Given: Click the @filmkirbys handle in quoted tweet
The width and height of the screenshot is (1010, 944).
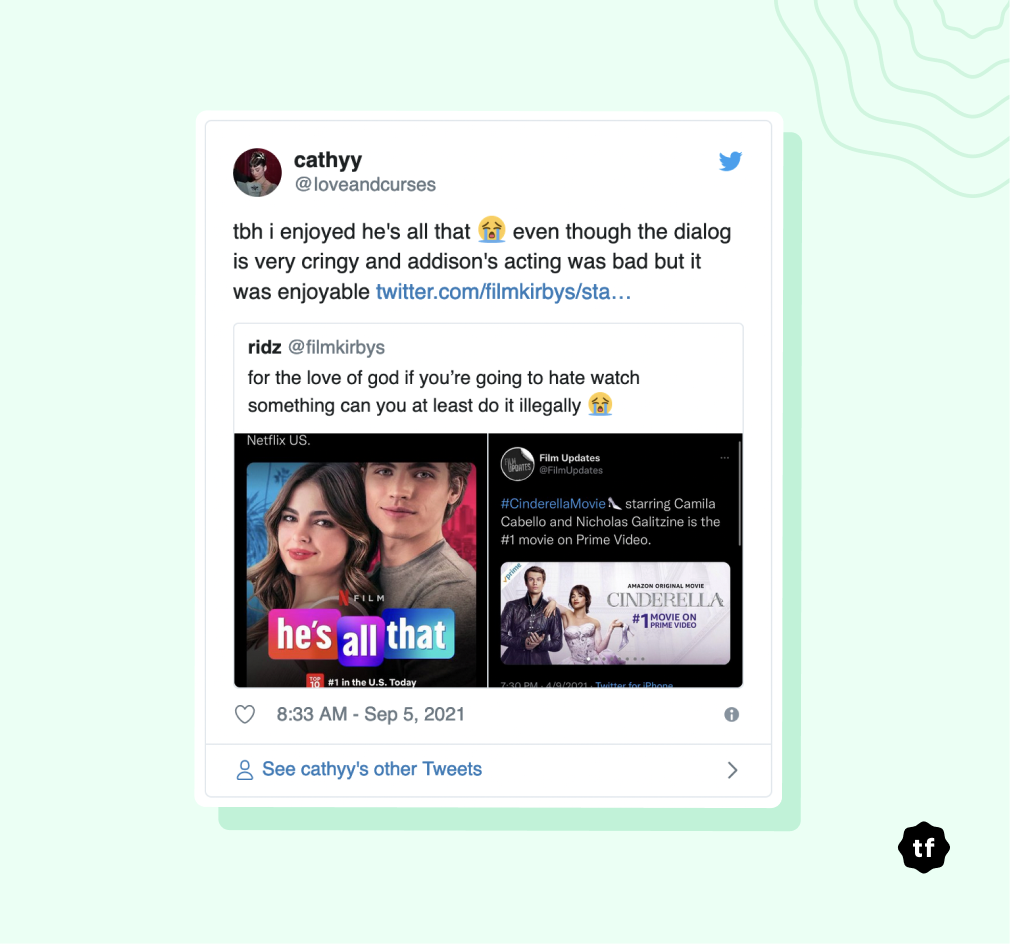Looking at the screenshot, I should [336, 347].
